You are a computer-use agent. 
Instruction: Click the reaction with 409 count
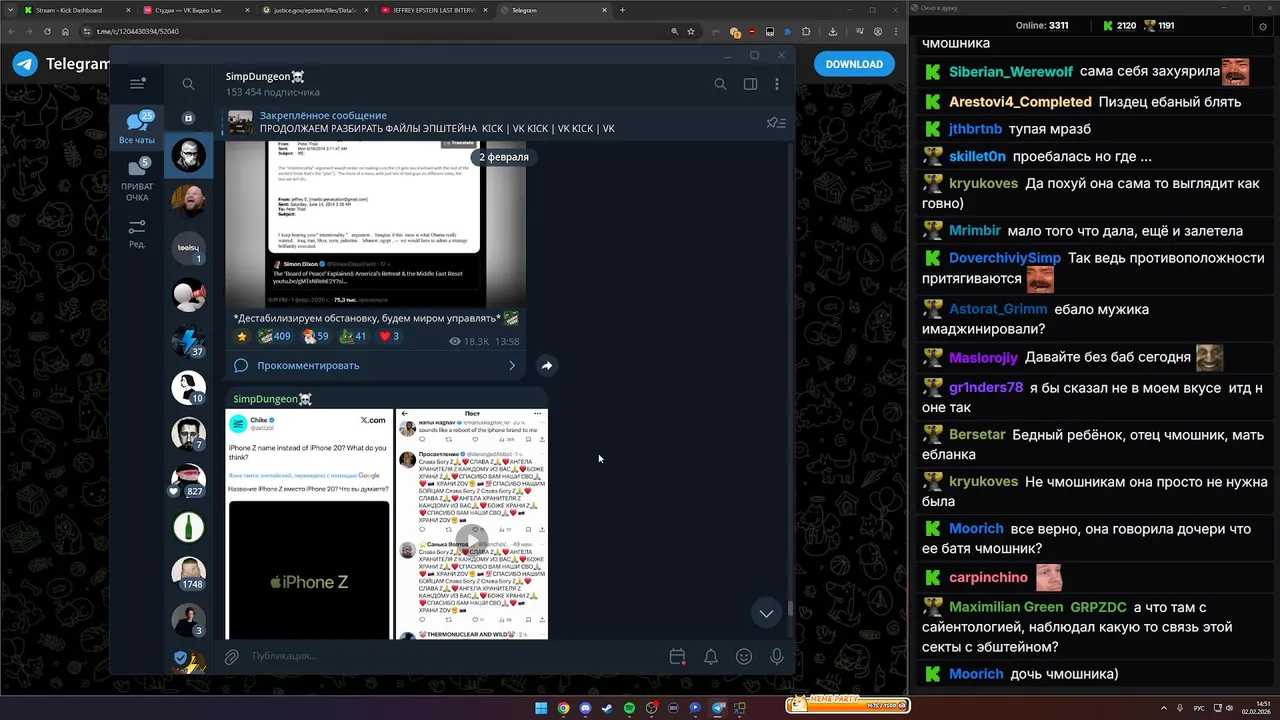pyautogui.click(x=274, y=336)
